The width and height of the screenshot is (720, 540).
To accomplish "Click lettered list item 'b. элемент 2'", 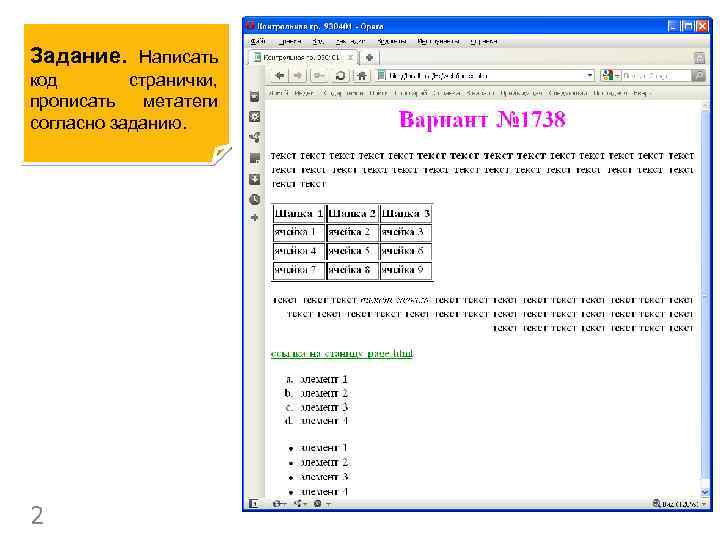I will tap(316, 393).
